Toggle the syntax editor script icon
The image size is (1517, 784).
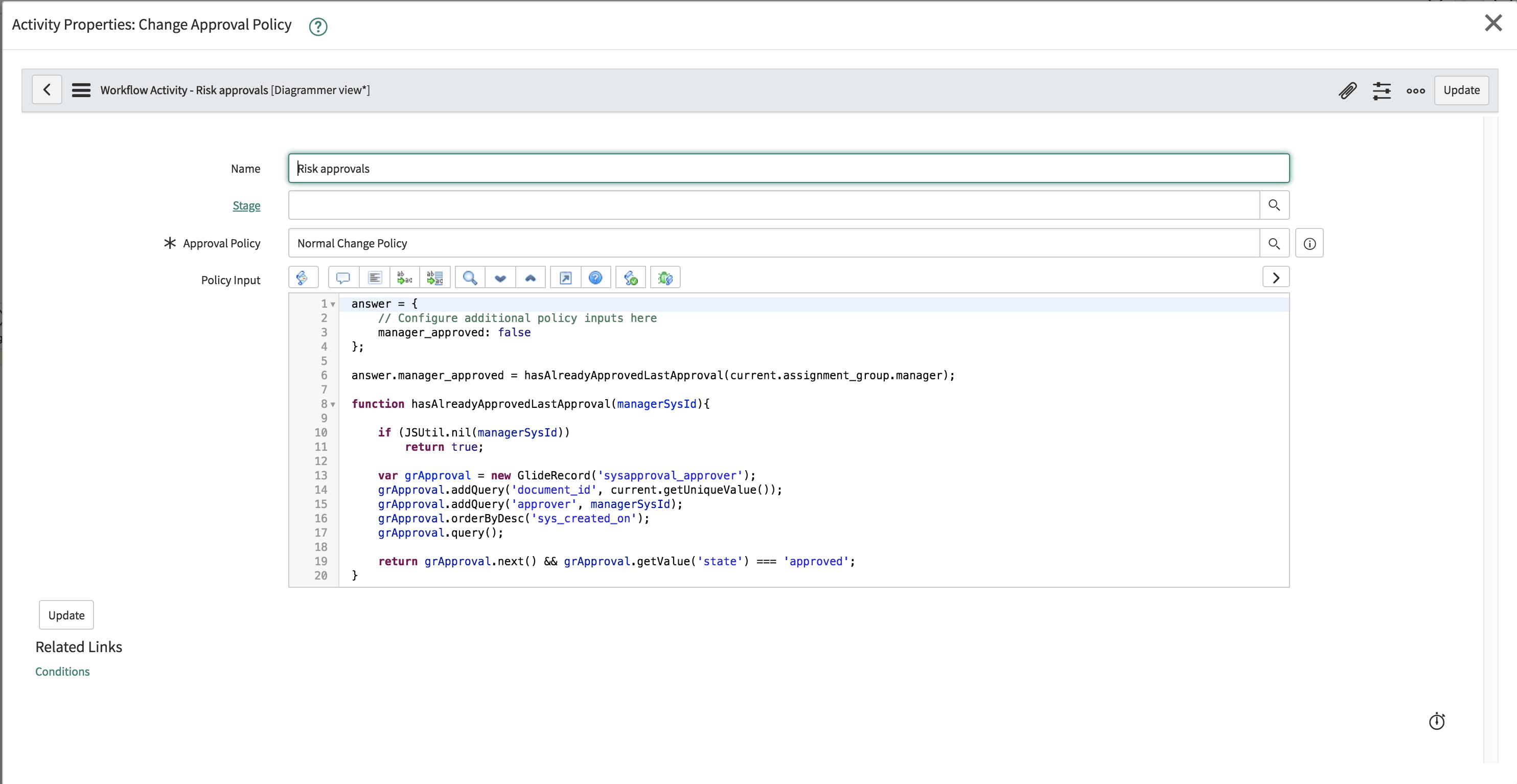(303, 278)
